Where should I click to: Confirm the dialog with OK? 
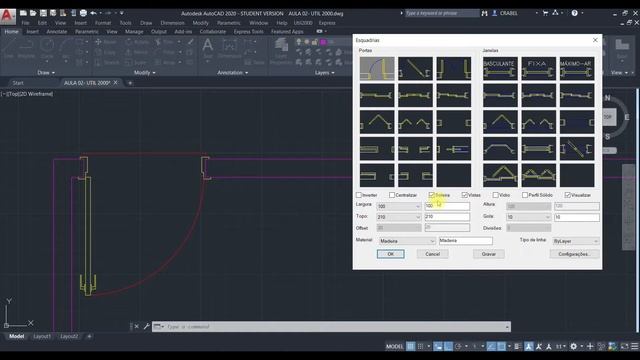coord(391,254)
